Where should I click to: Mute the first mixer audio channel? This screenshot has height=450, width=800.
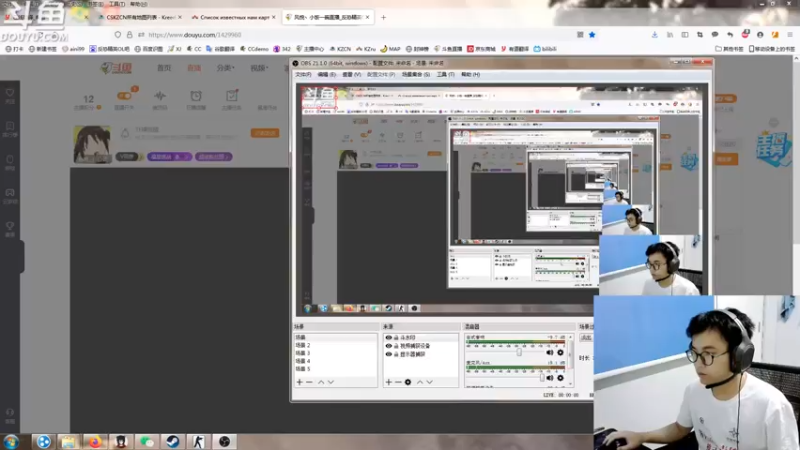coord(549,353)
